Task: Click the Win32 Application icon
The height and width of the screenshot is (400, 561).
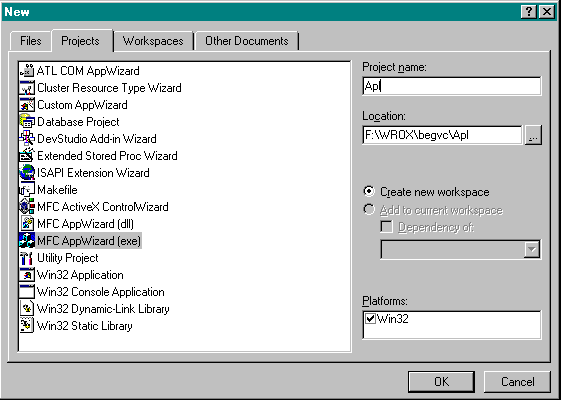Action: pos(27,275)
